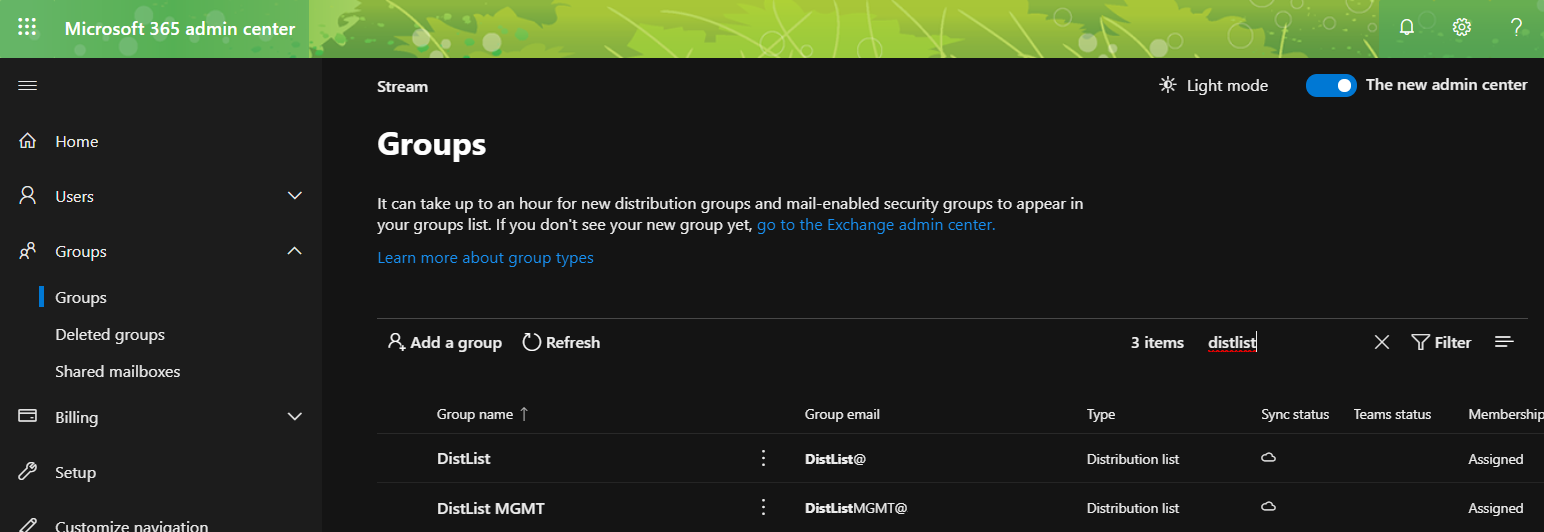1544x532 pixels.
Task: Open the help question mark icon
Action: (1516, 28)
